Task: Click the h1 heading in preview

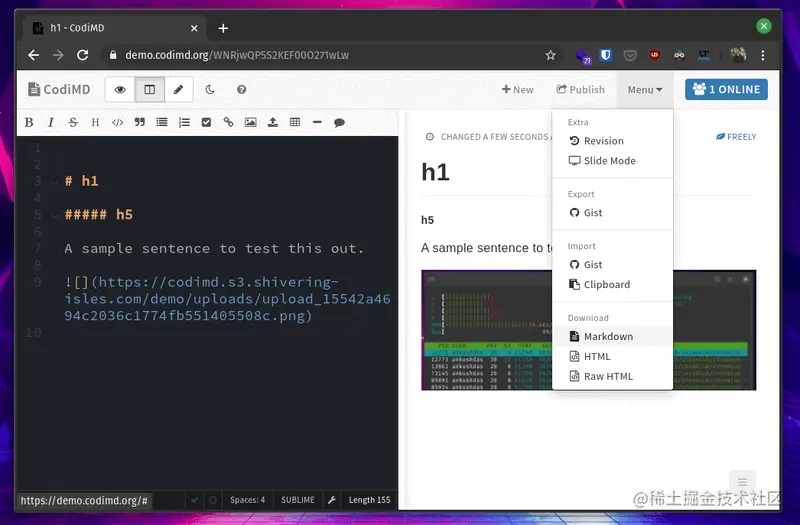Action: coord(435,172)
